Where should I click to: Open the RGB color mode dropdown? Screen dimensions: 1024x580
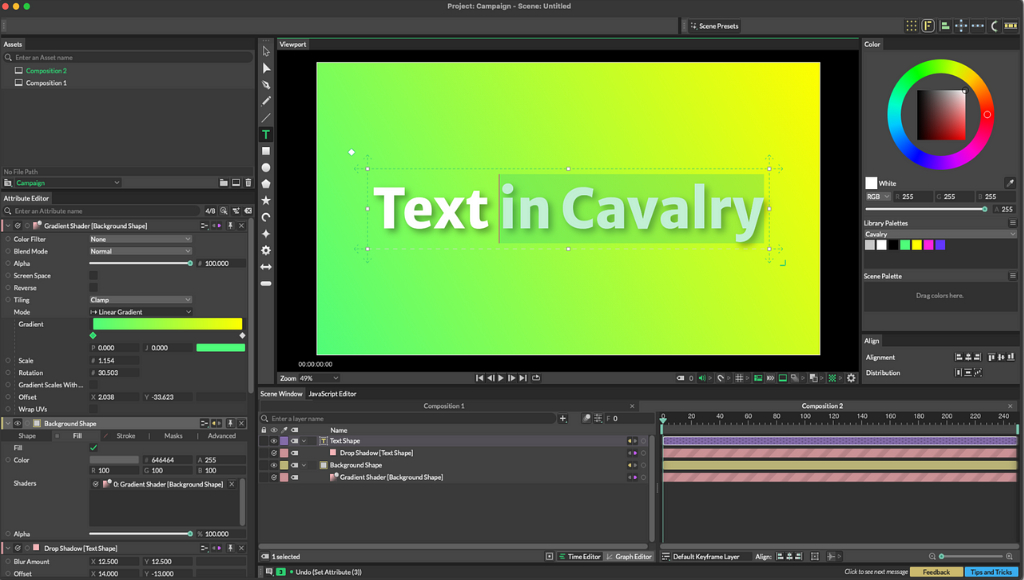pyautogui.click(x=878, y=197)
